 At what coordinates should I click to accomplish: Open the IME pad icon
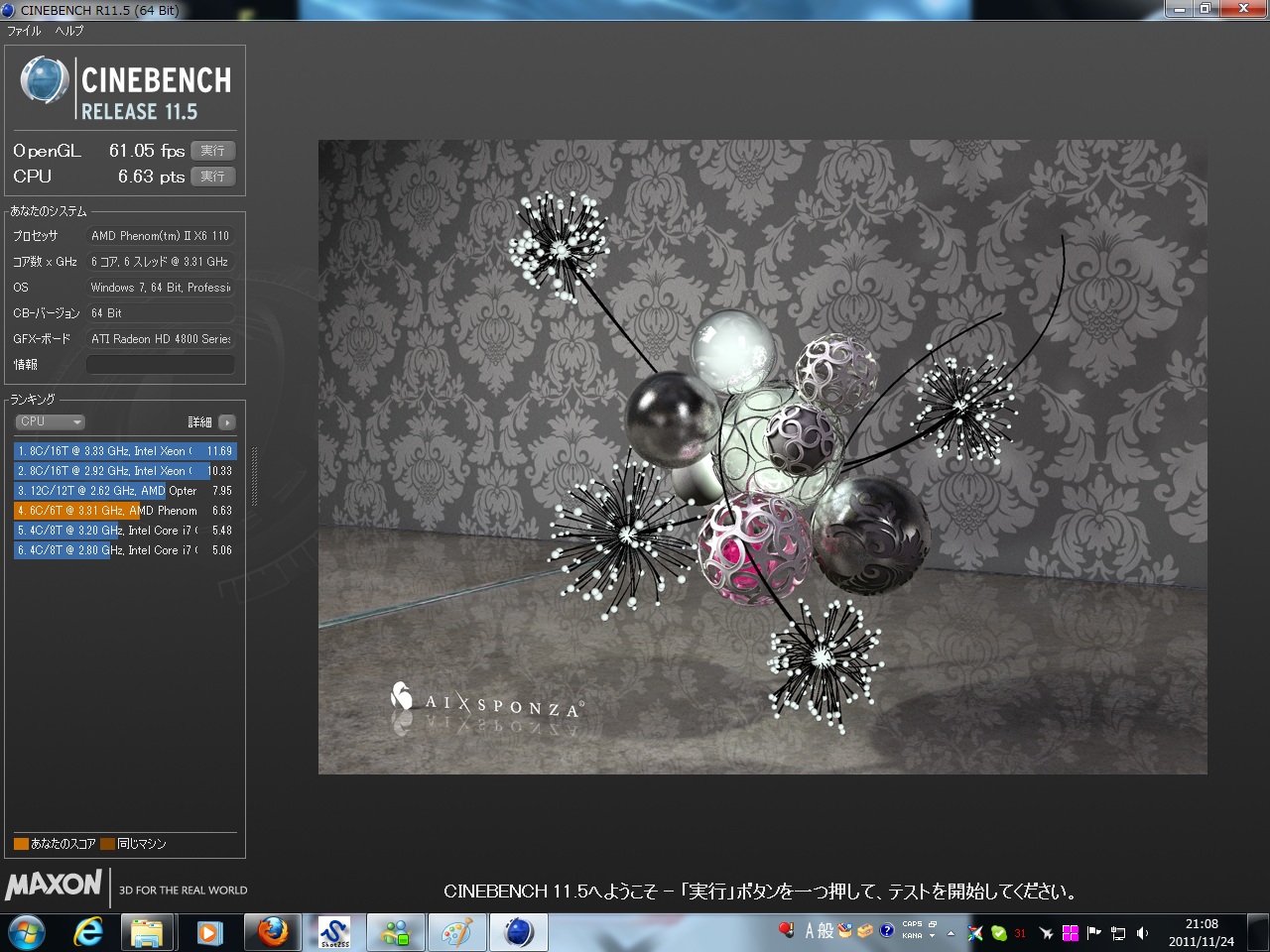coord(845,930)
